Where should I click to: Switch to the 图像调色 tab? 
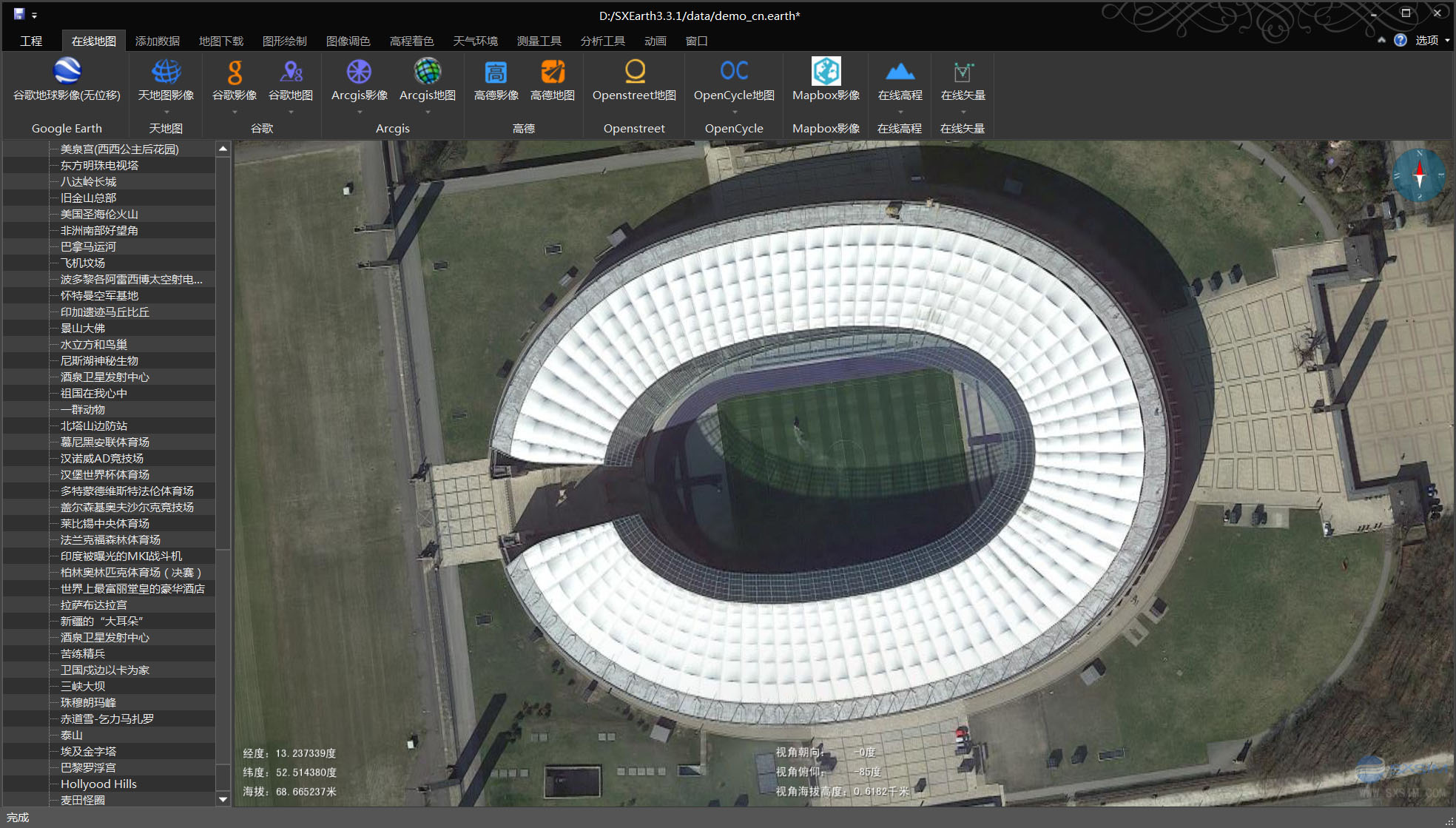click(348, 41)
